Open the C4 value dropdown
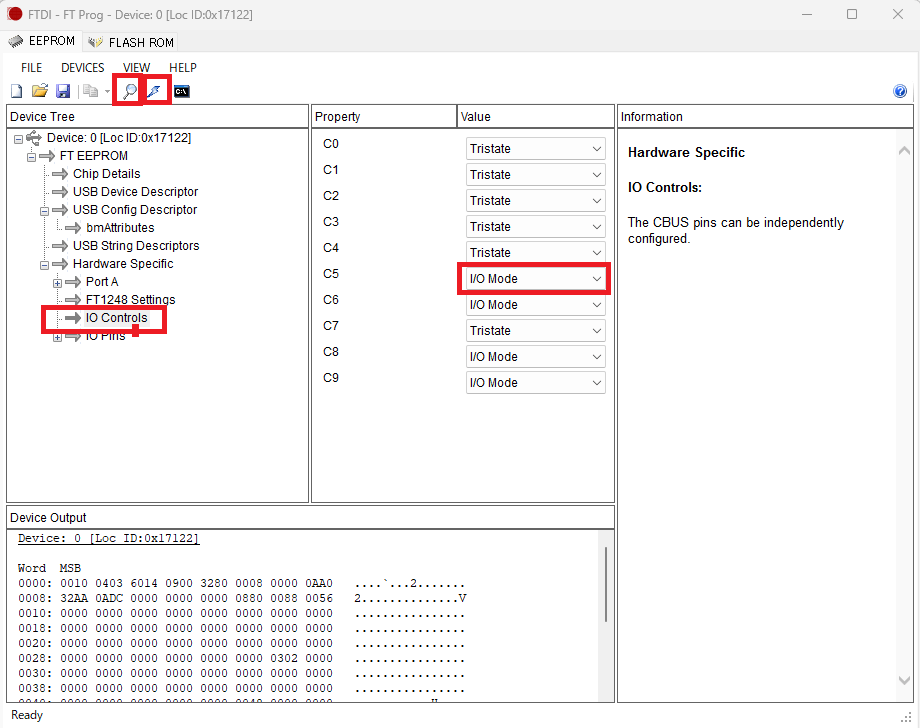This screenshot has height=728, width=920. point(536,252)
